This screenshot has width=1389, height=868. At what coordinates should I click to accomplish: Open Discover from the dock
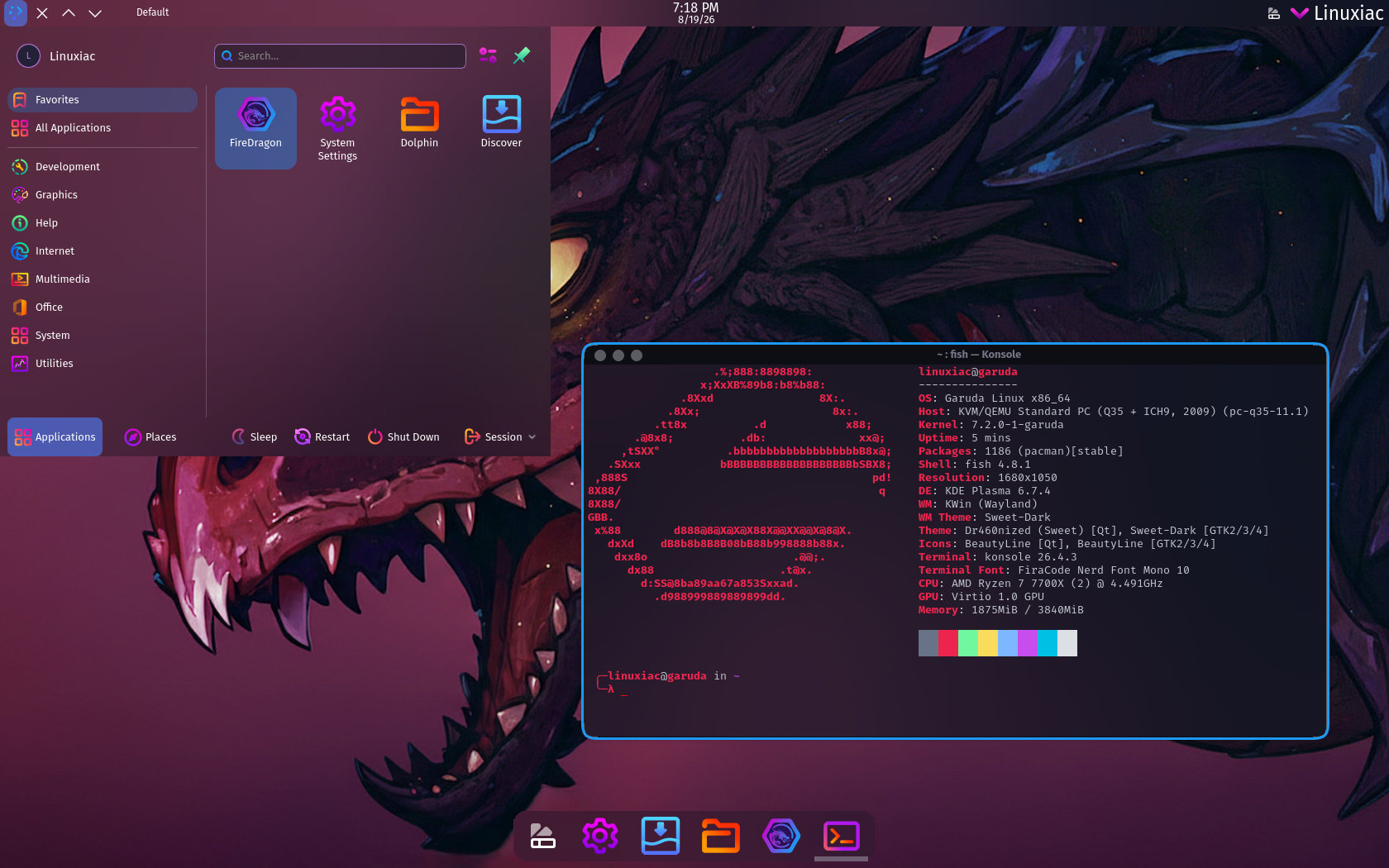point(661,837)
